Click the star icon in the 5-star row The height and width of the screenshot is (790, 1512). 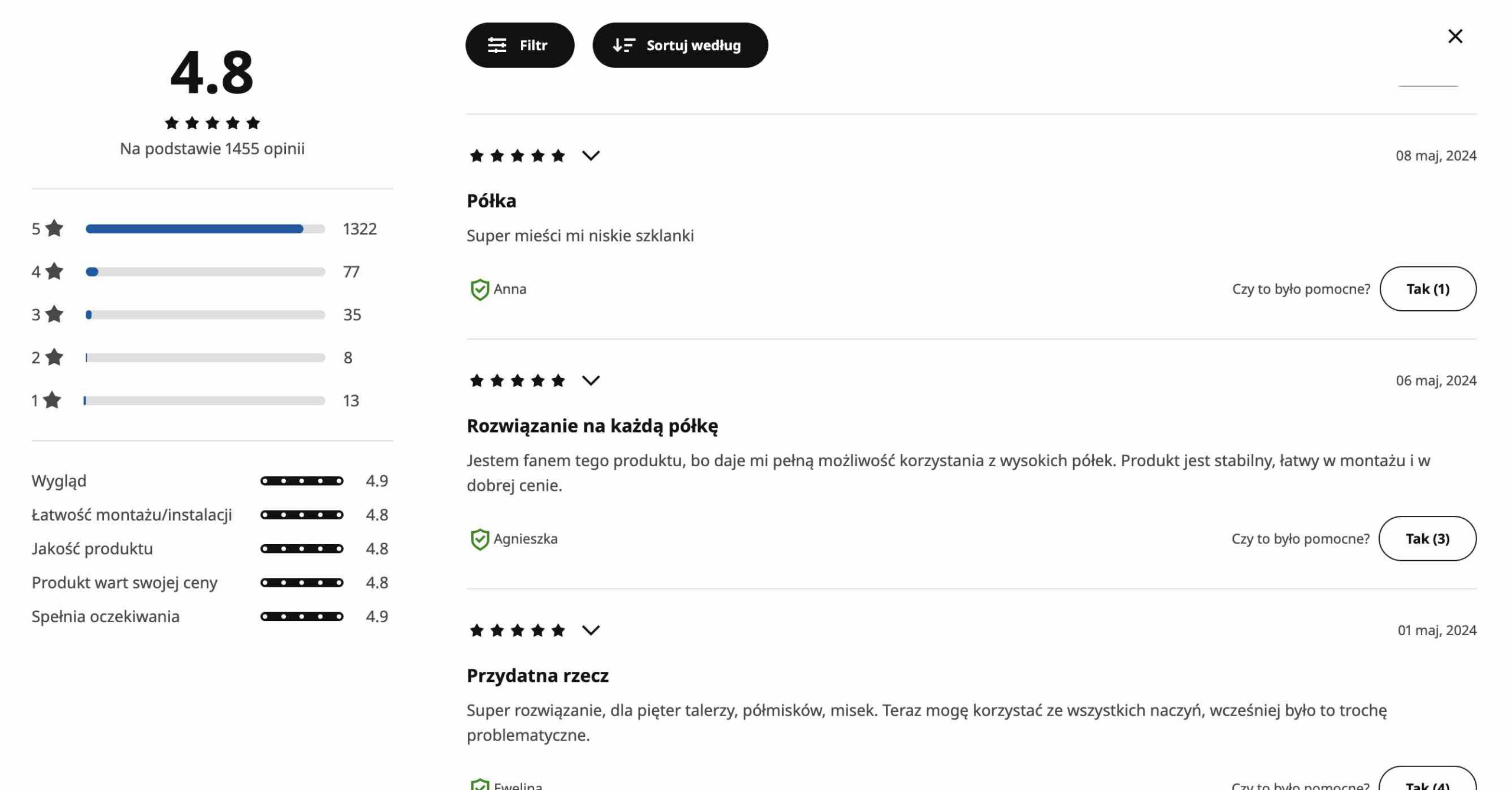[54, 229]
